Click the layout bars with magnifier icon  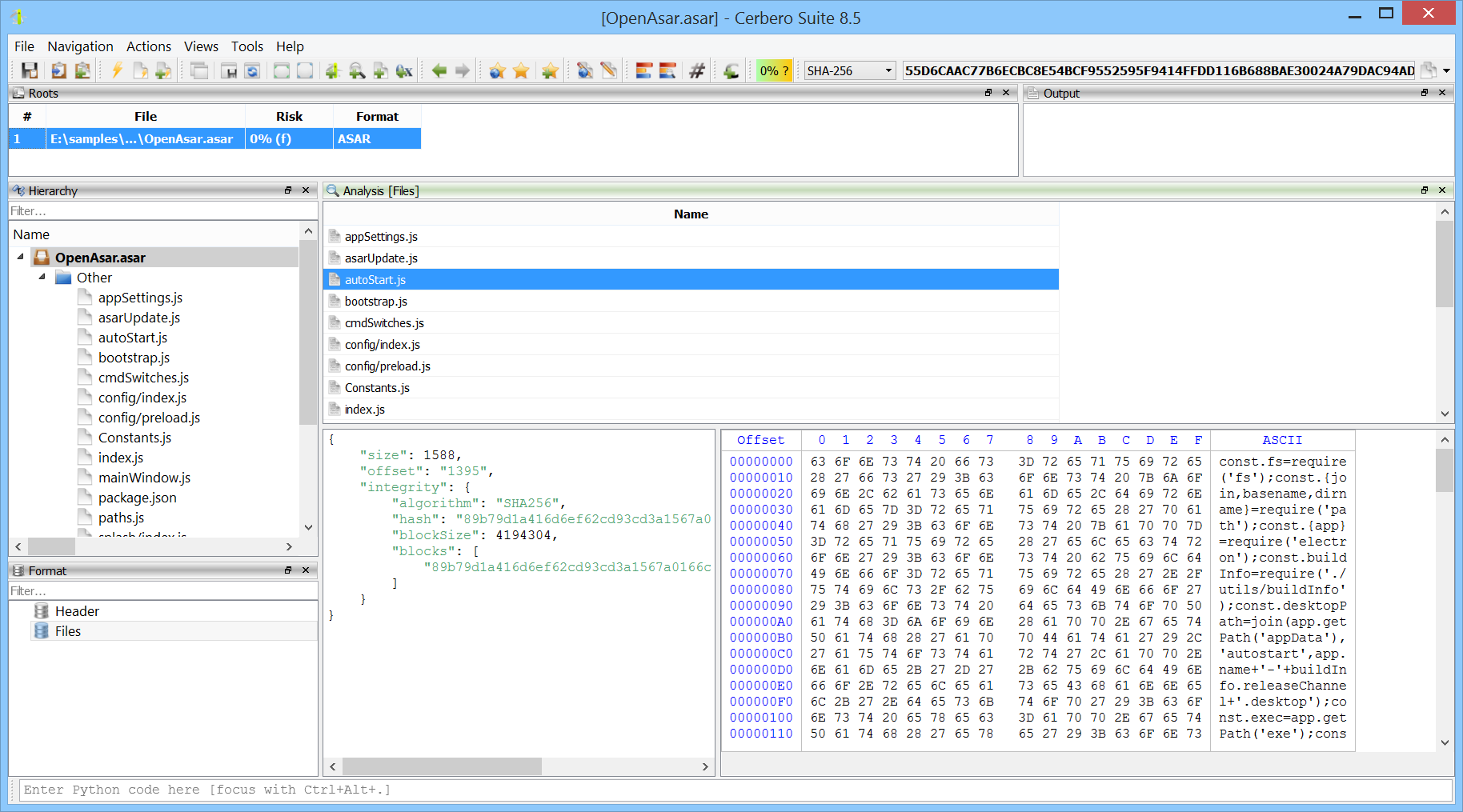click(x=667, y=70)
